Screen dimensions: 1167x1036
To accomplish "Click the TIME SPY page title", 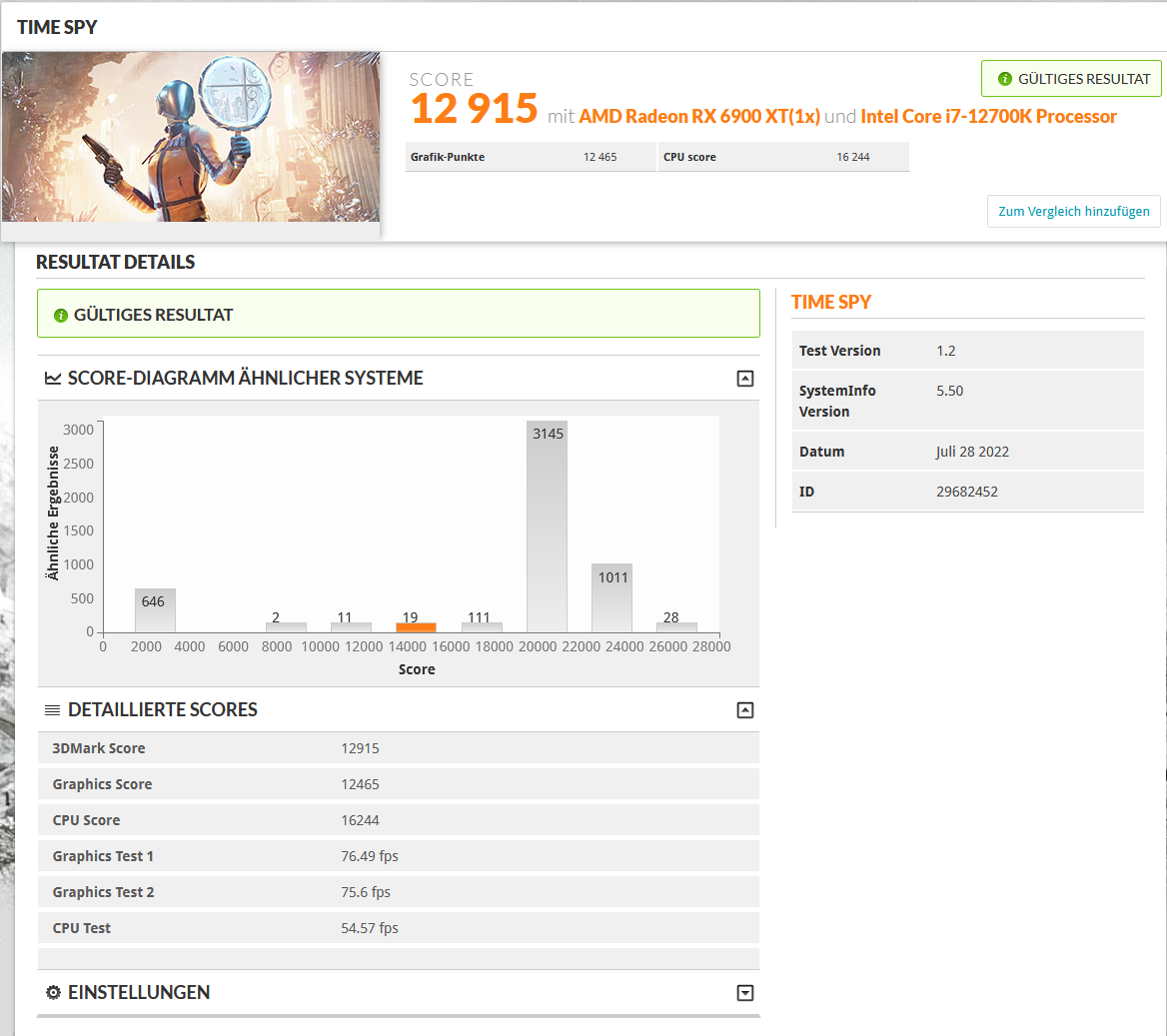I will tap(57, 28).
